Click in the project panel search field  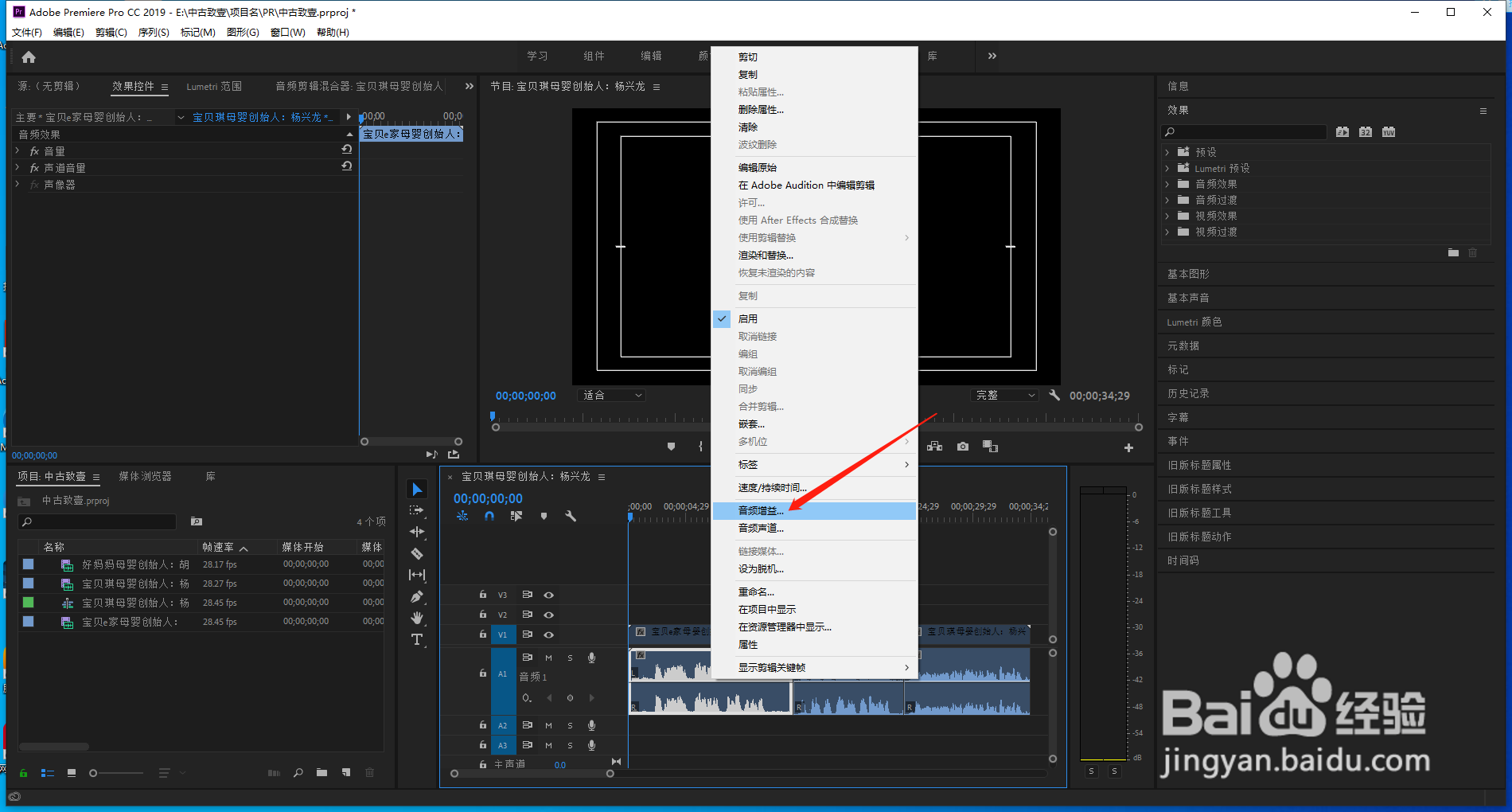96,521
